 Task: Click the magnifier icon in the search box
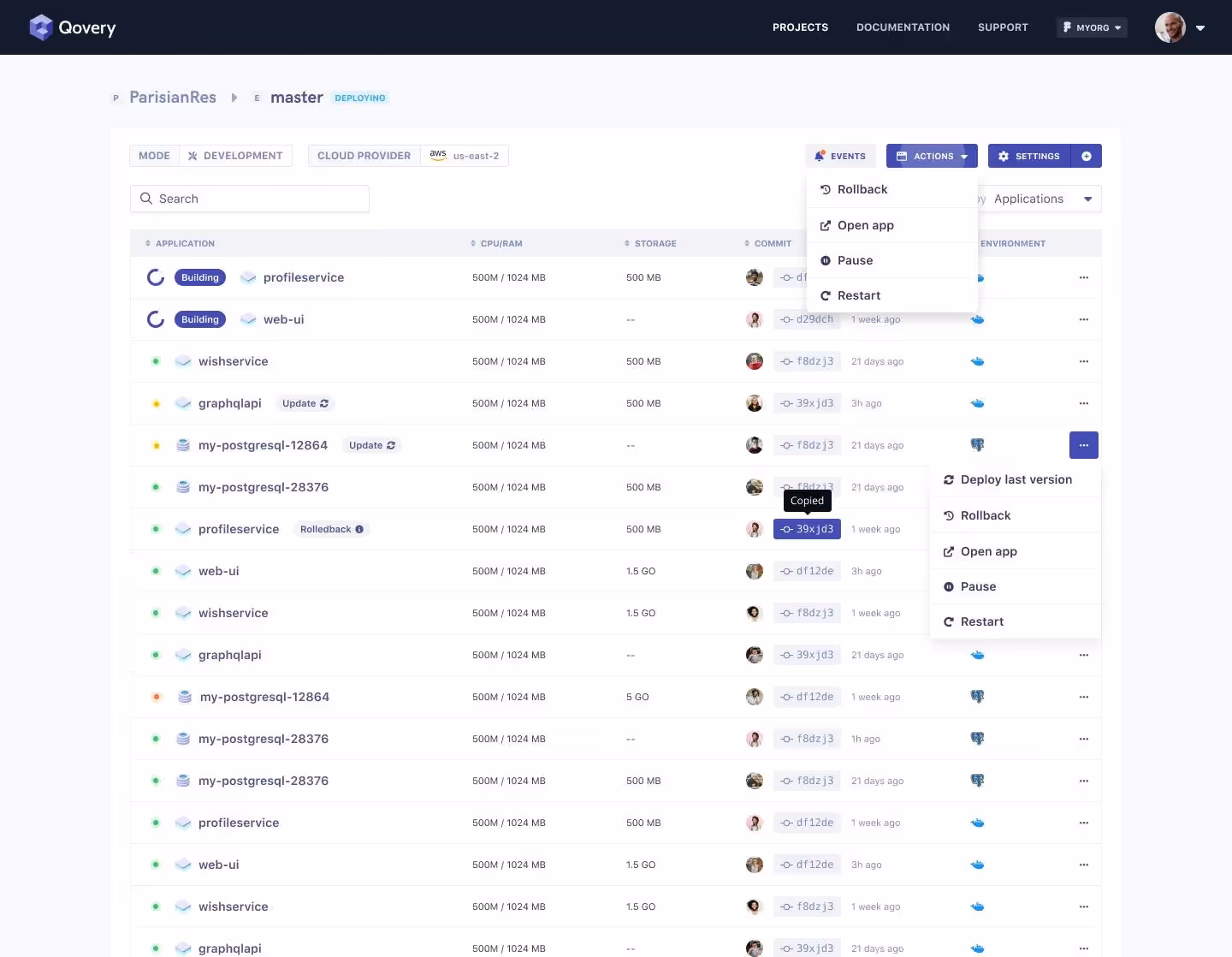146,199
